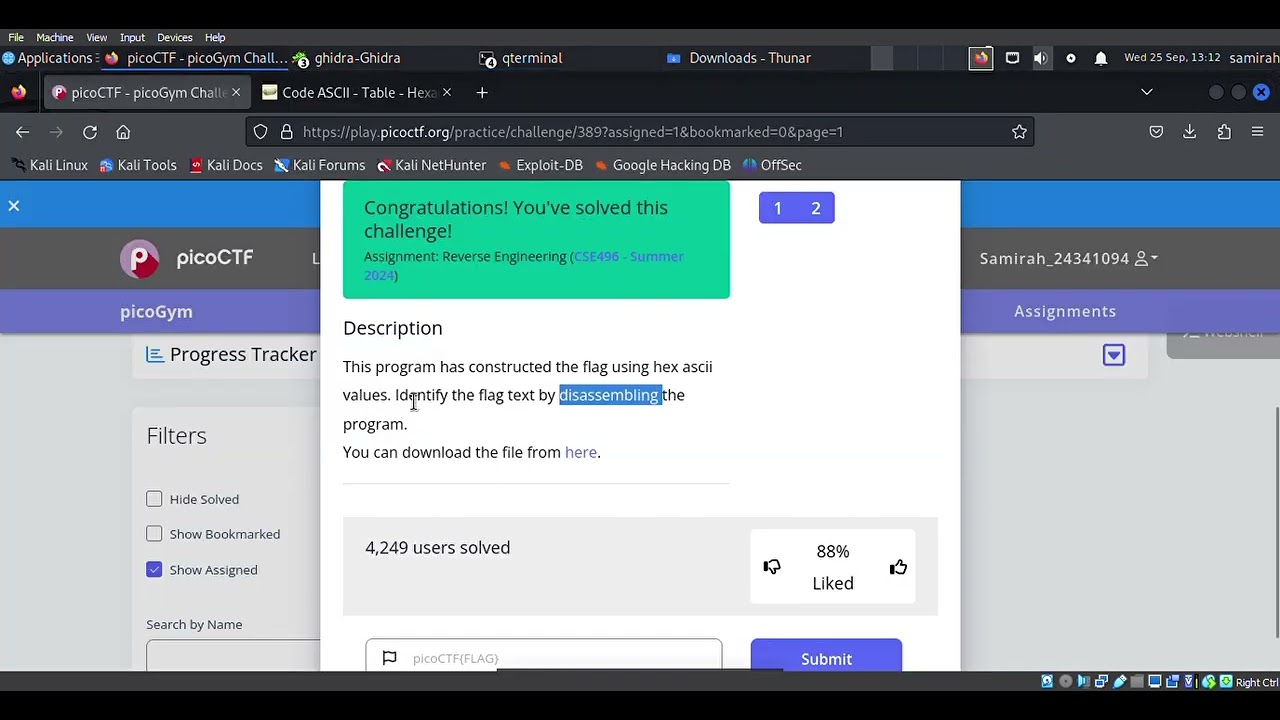1280x720 pixels.
Task: Open the VirtualBox File menu
Action: coord(16,37)
